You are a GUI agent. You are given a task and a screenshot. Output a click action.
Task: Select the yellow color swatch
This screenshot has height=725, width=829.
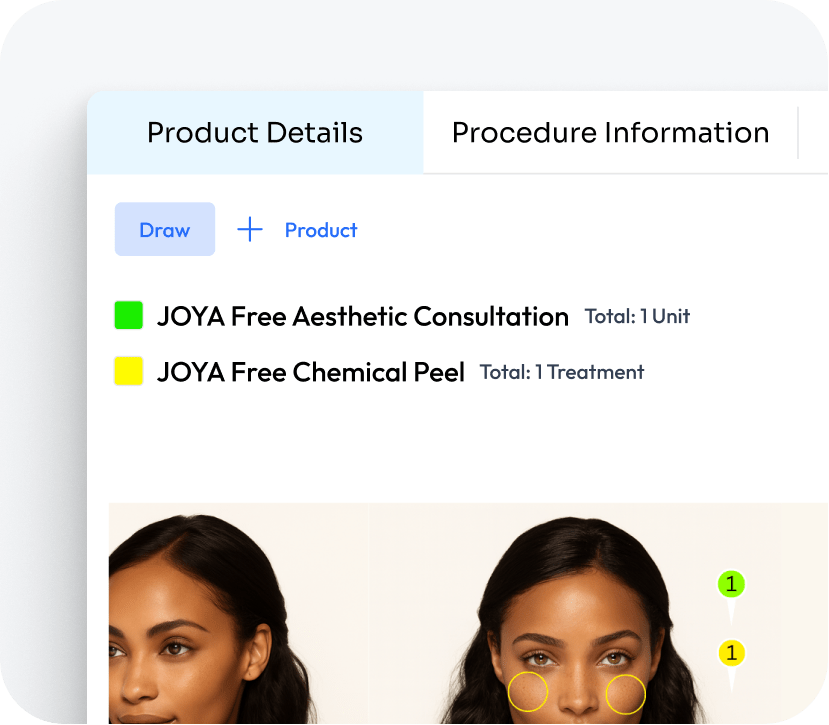click(x=129, y=372)
